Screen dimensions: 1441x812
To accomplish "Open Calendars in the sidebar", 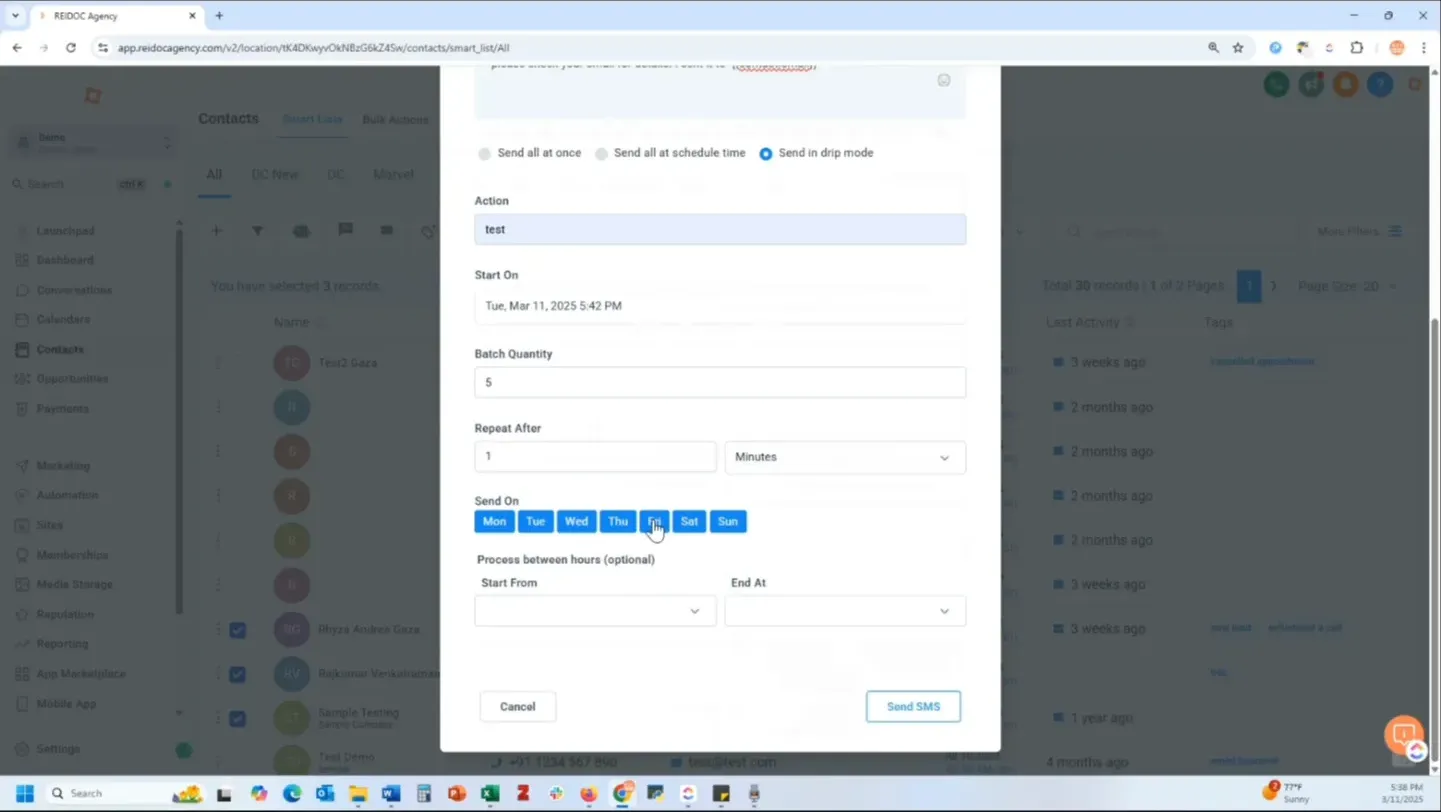I will (x=63, y=319).
